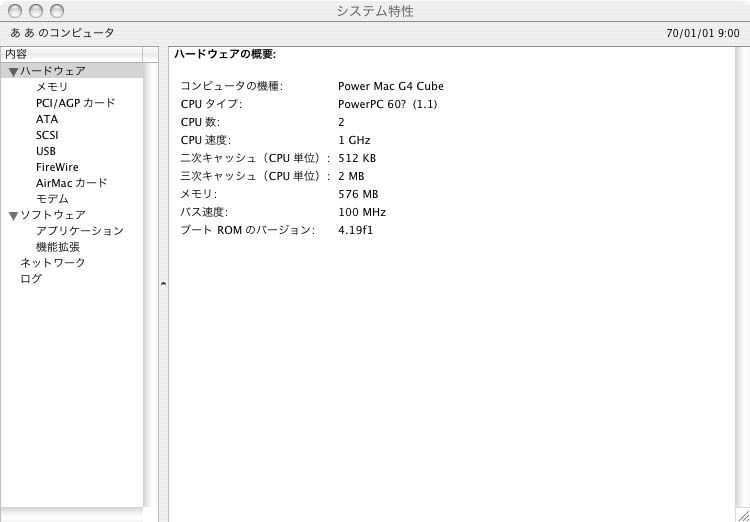Screen dimensions: 750x522
Task: Open PCI/AGP カード section
Action: (76, 103)
